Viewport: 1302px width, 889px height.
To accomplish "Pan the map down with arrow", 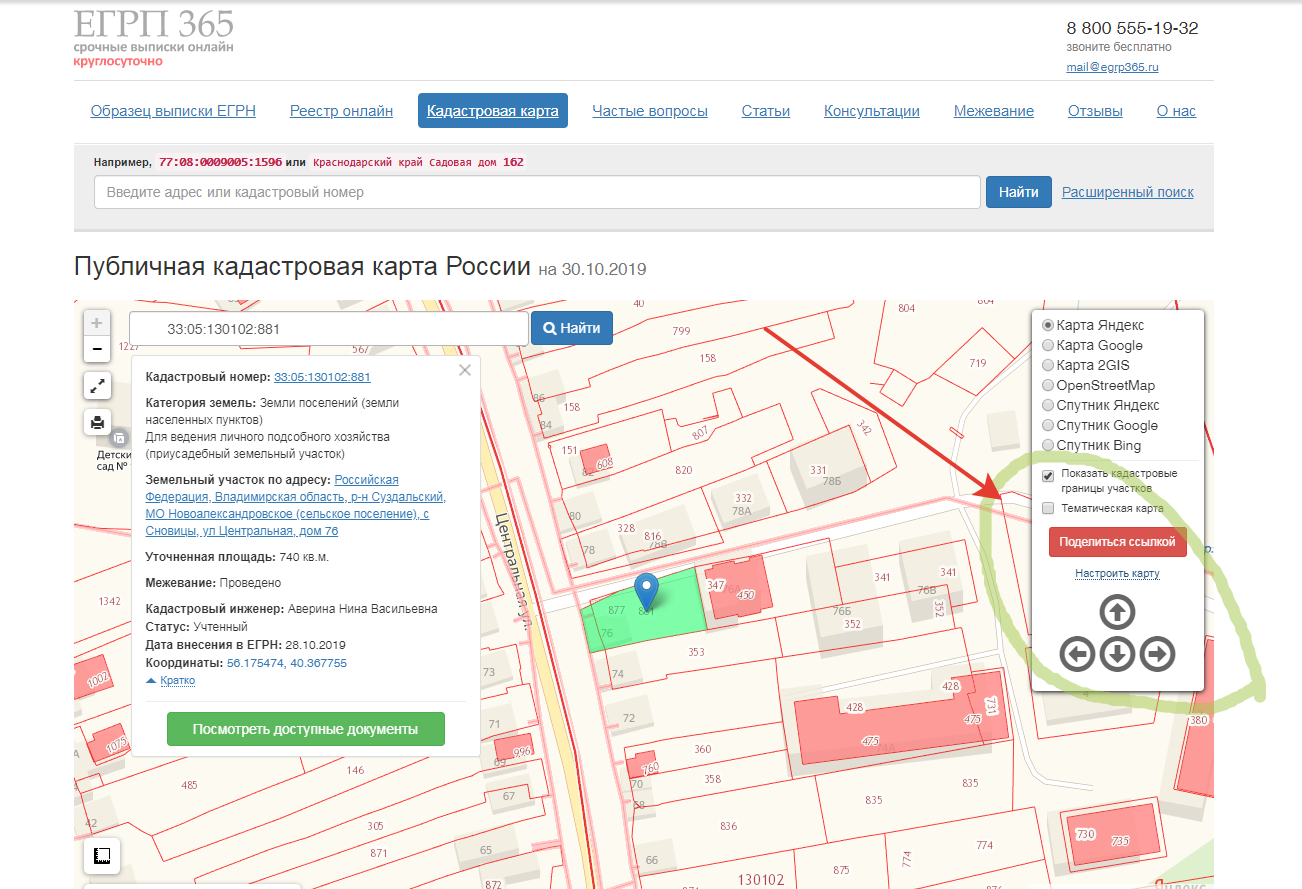I will [1117, 655].
